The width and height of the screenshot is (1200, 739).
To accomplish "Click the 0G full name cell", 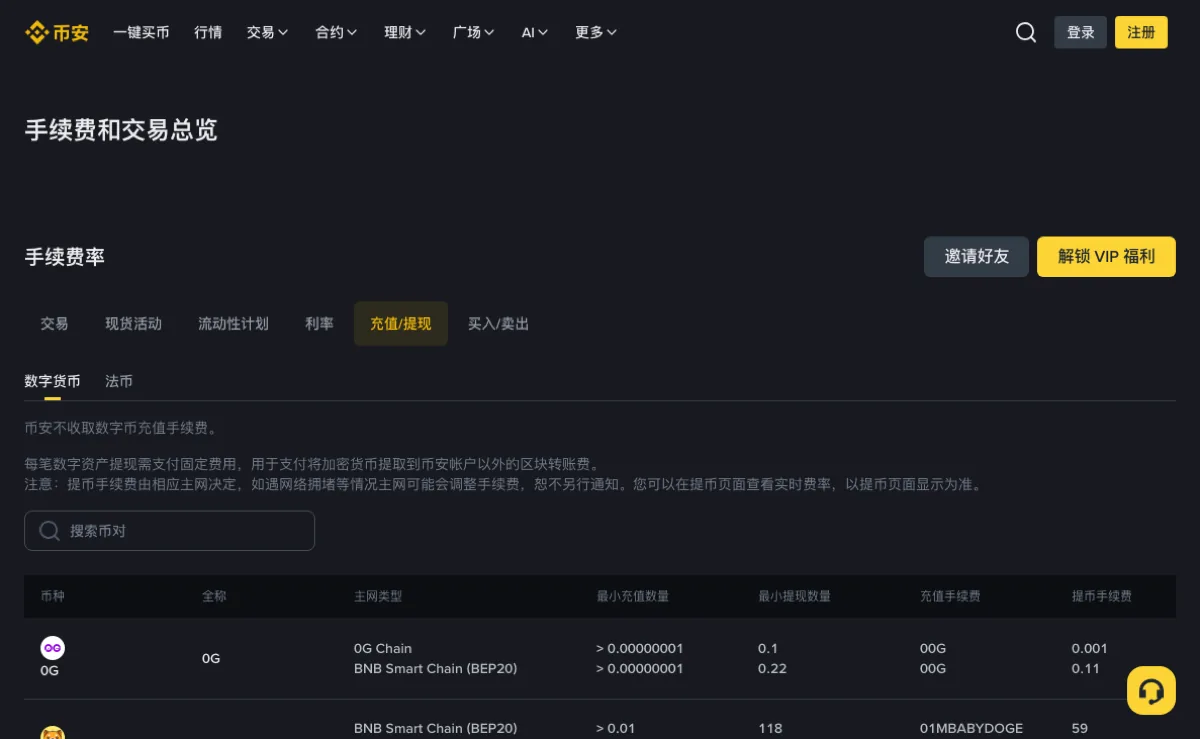I will coord(211,658).
